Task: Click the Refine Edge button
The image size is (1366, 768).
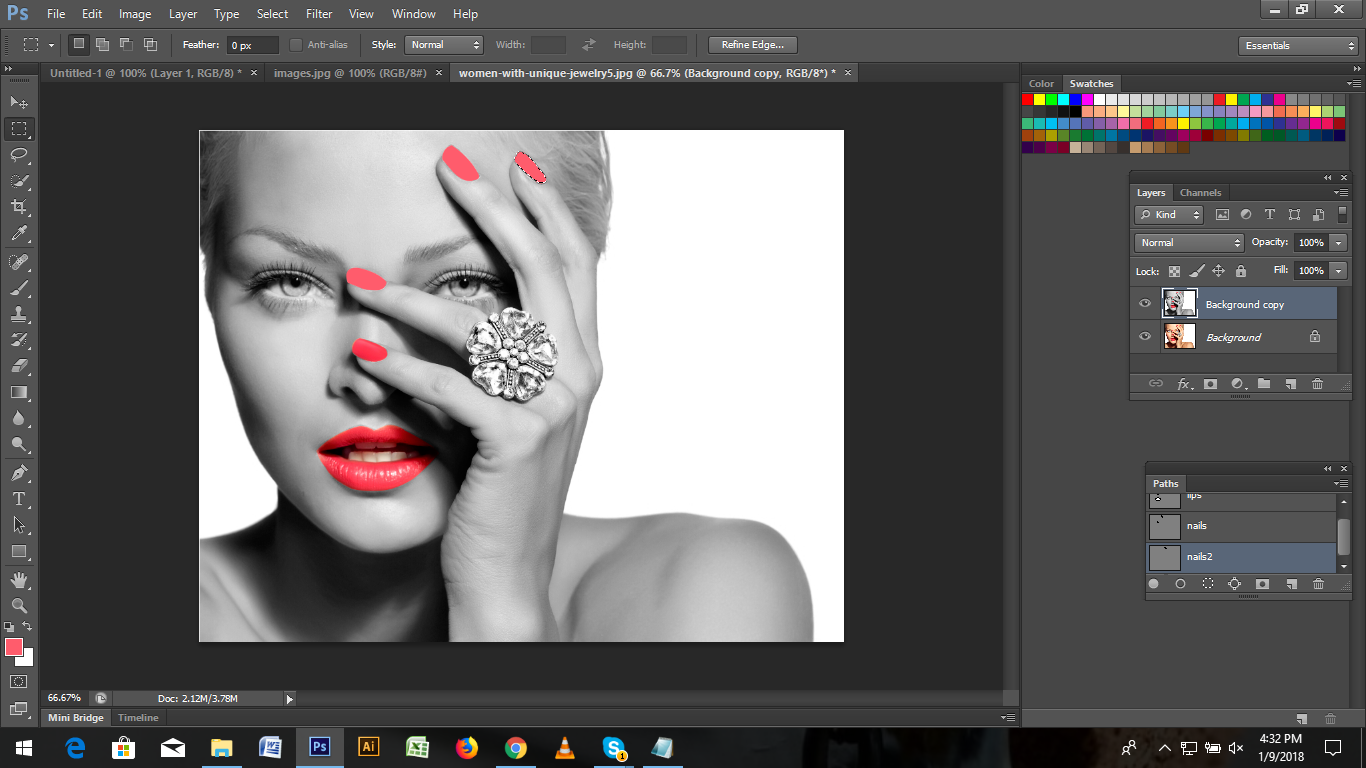Action: point(752,45)
